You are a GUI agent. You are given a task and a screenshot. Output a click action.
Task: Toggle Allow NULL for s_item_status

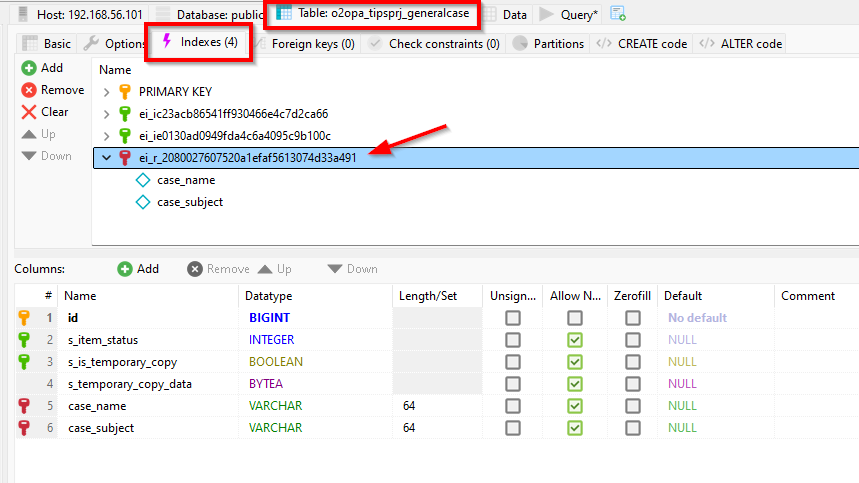574,340
